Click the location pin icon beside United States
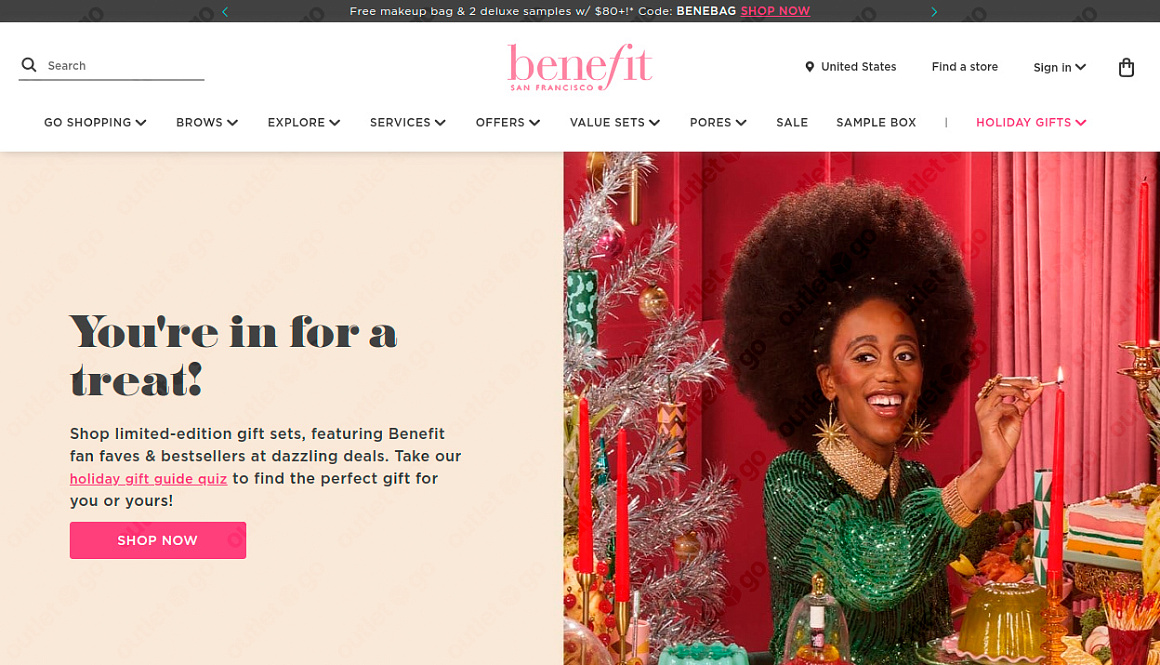 809,67
